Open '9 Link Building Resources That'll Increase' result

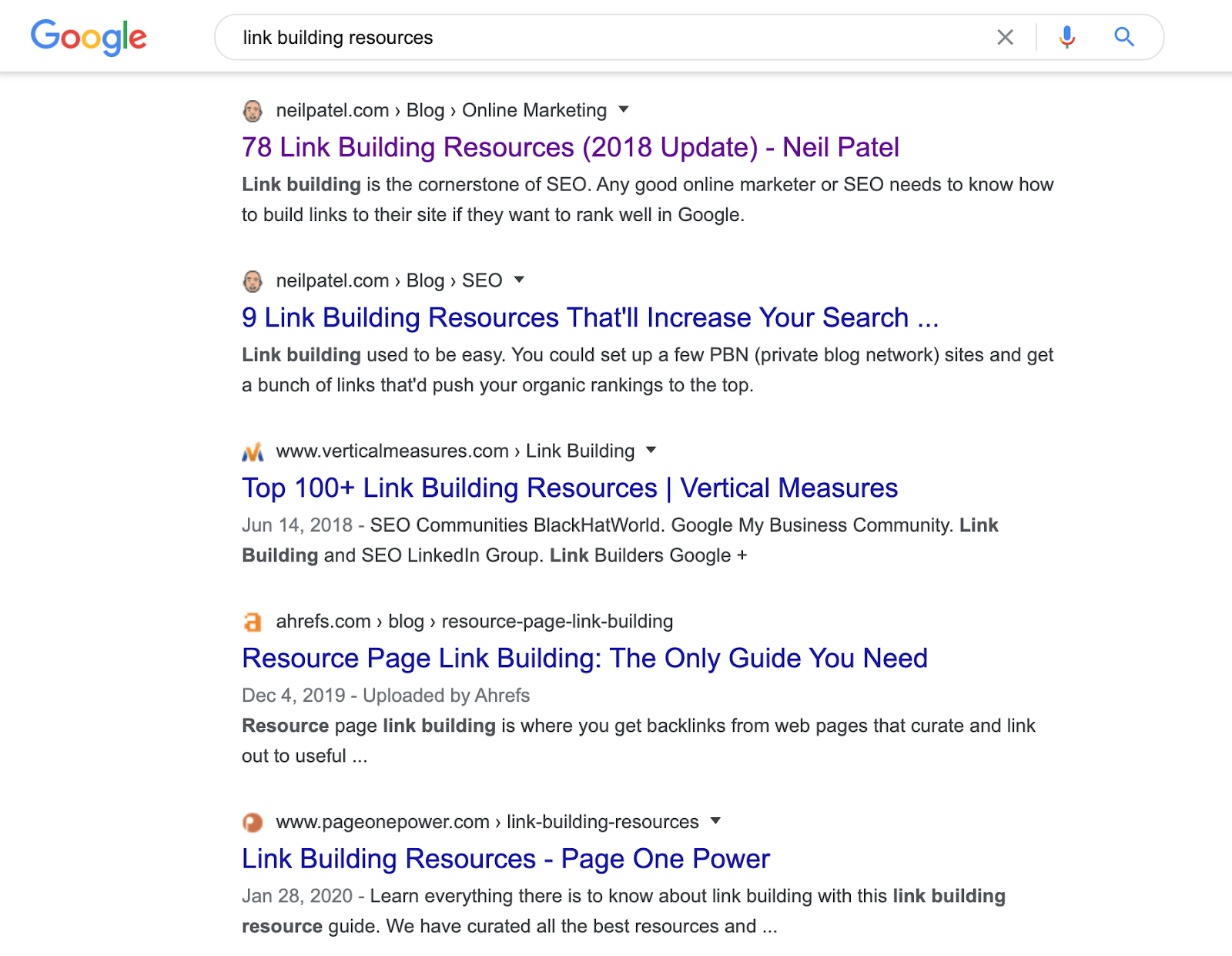591,317
